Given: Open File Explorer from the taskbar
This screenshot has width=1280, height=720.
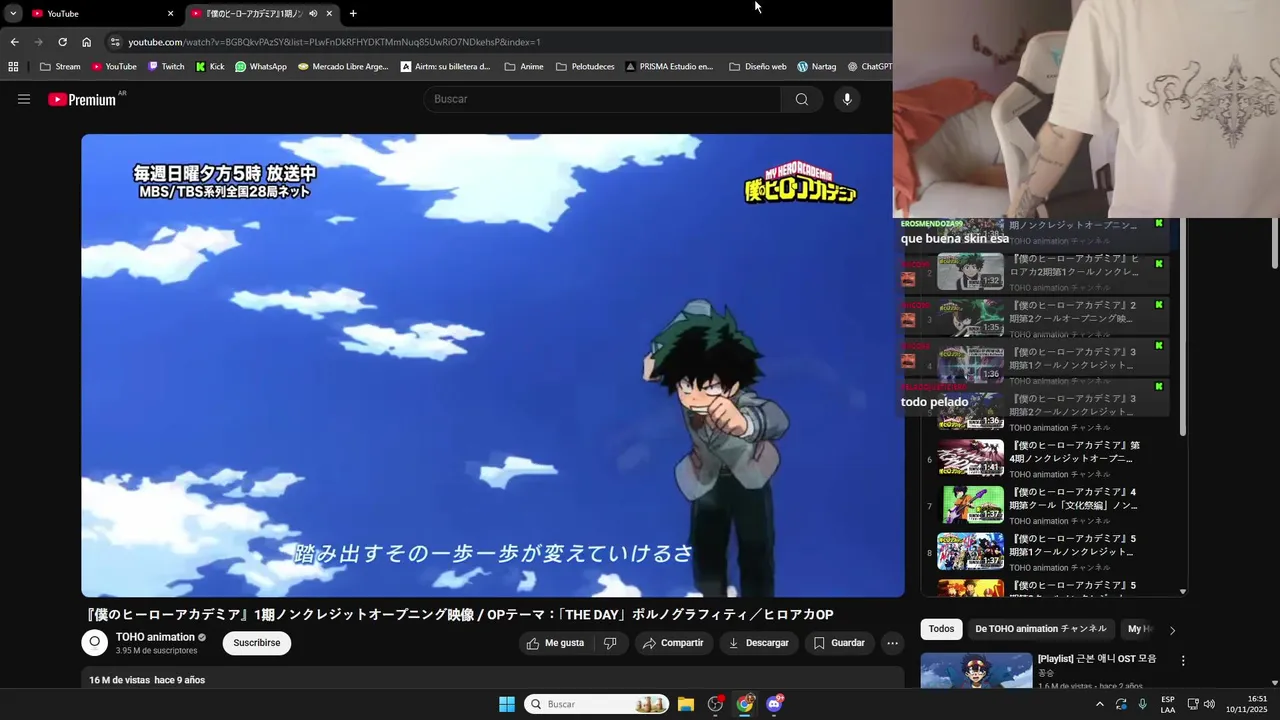Looking at the screenshot, I should tap(686, 704).
